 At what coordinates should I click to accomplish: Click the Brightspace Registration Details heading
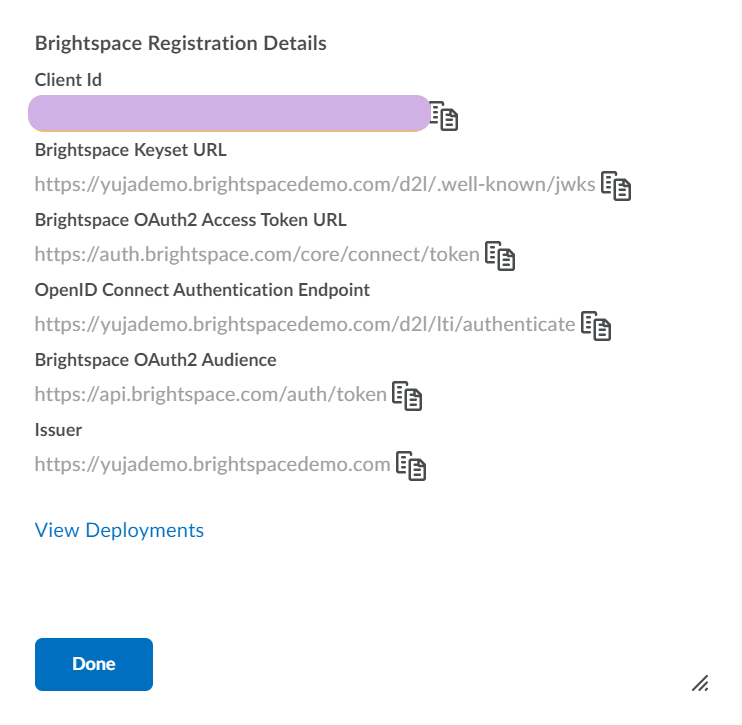pyautogui.click(x=180, y=43)
